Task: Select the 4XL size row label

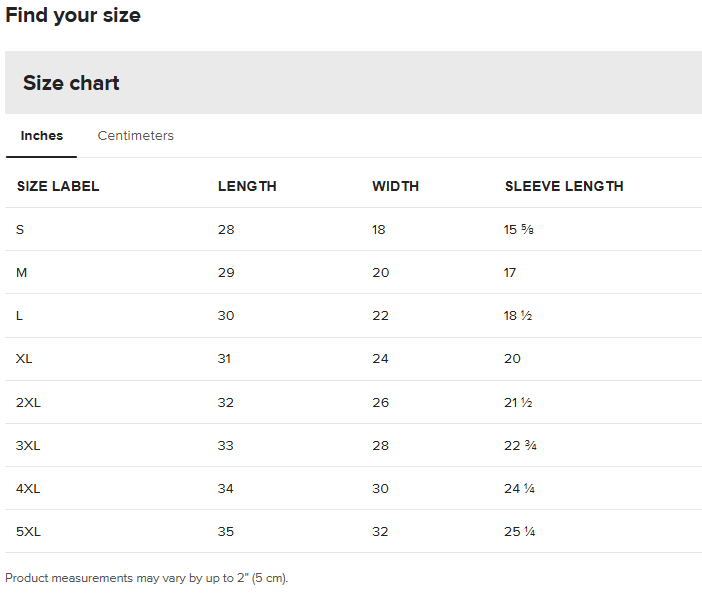Action: point(28,488)
